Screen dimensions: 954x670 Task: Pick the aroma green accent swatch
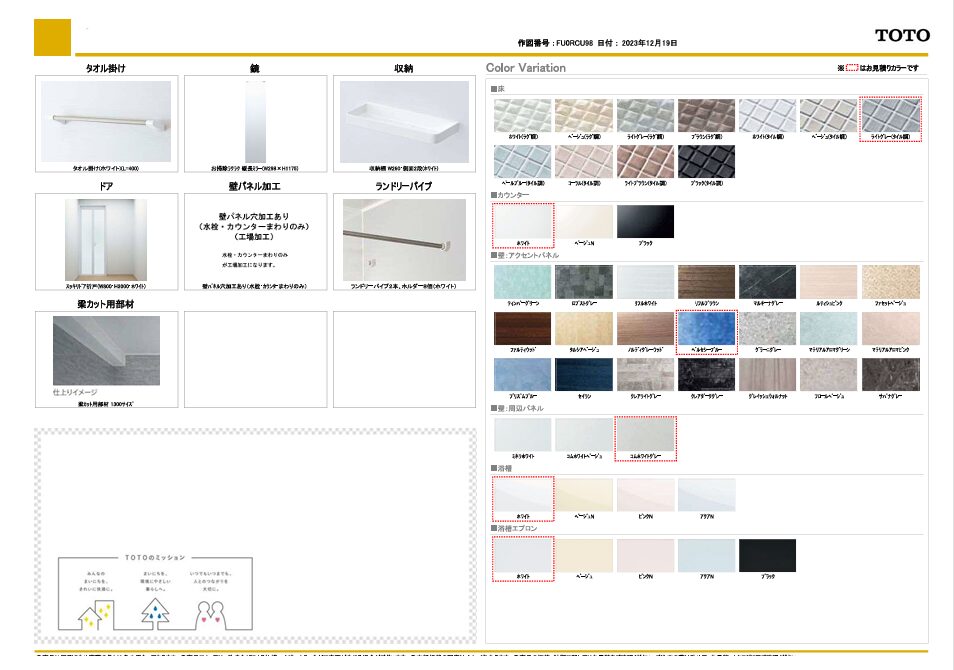[829, 329]
